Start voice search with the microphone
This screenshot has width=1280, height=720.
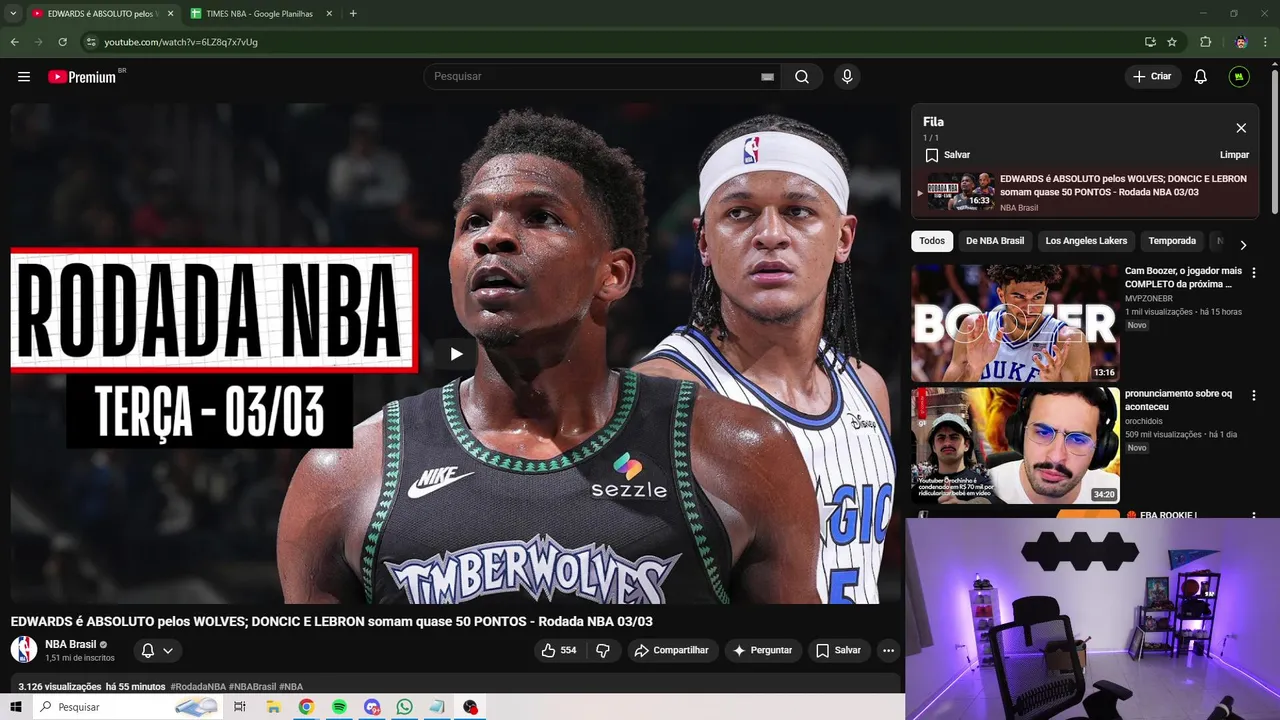coord(847,77)
